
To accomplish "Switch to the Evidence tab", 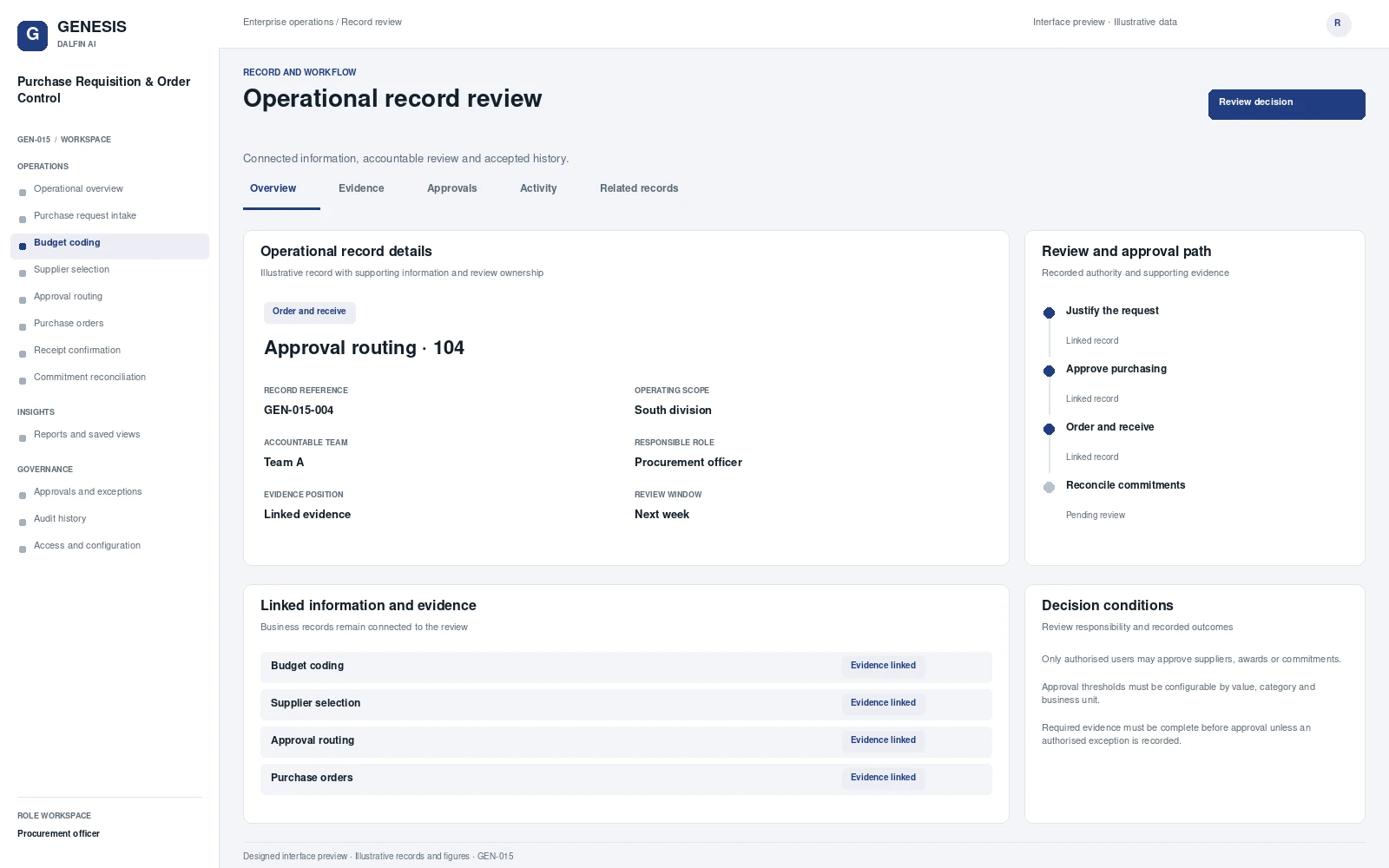I will [x=361, y=188].
